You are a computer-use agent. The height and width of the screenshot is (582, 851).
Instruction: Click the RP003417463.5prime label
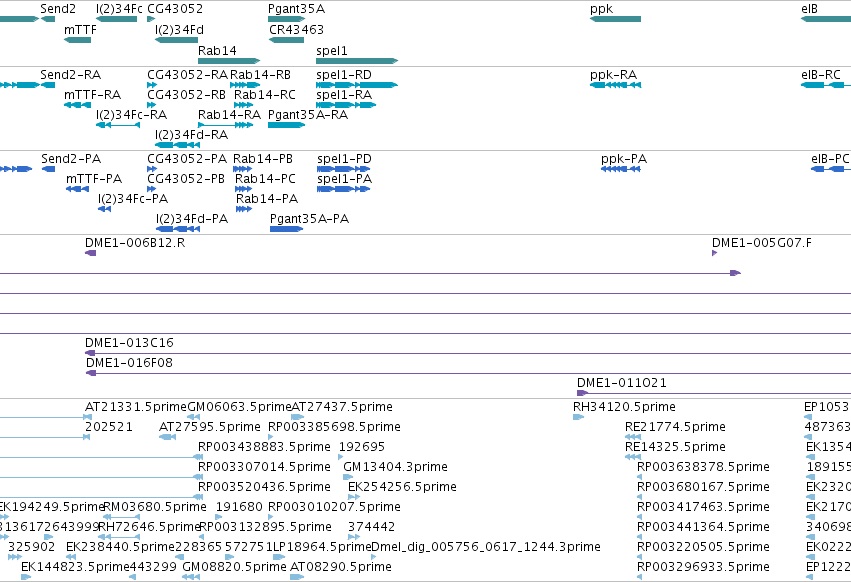tap(703, 507)
